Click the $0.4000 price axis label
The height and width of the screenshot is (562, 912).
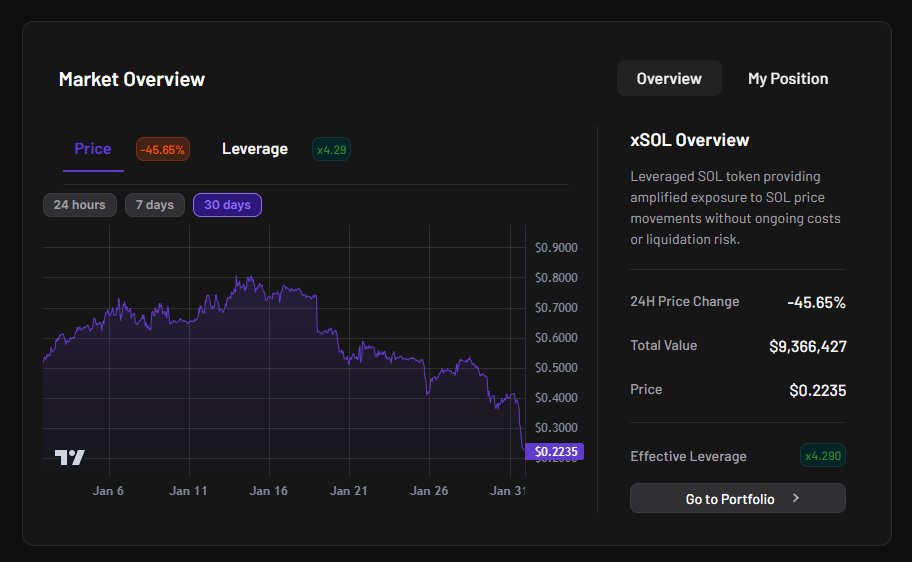[x=556, y=398]
